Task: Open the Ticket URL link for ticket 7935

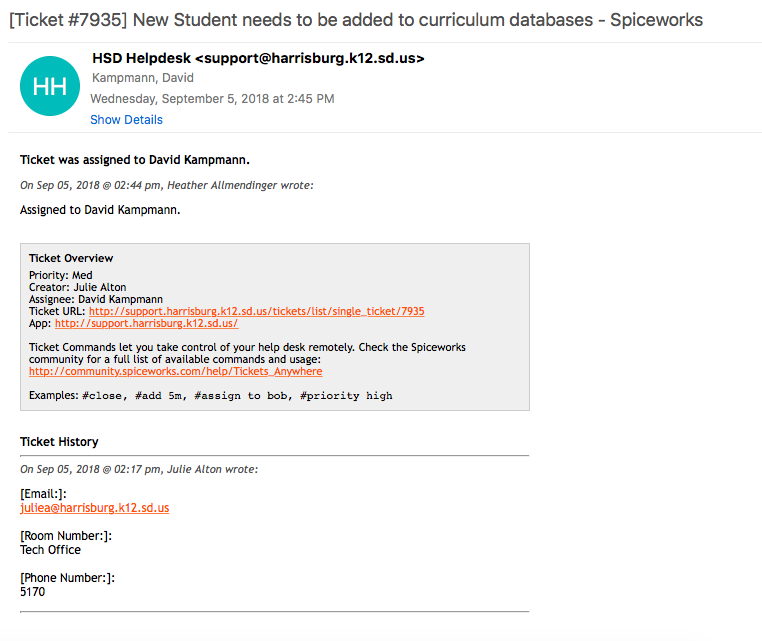Action: click(256, 312)
